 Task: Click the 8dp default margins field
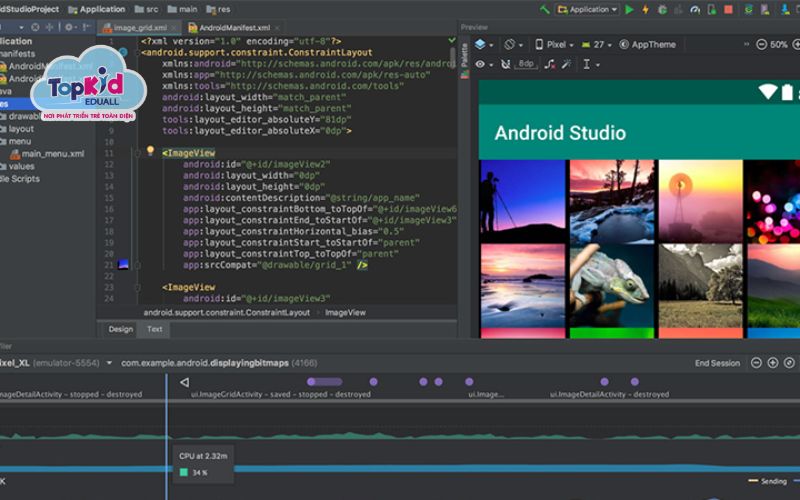pos(526,64)
